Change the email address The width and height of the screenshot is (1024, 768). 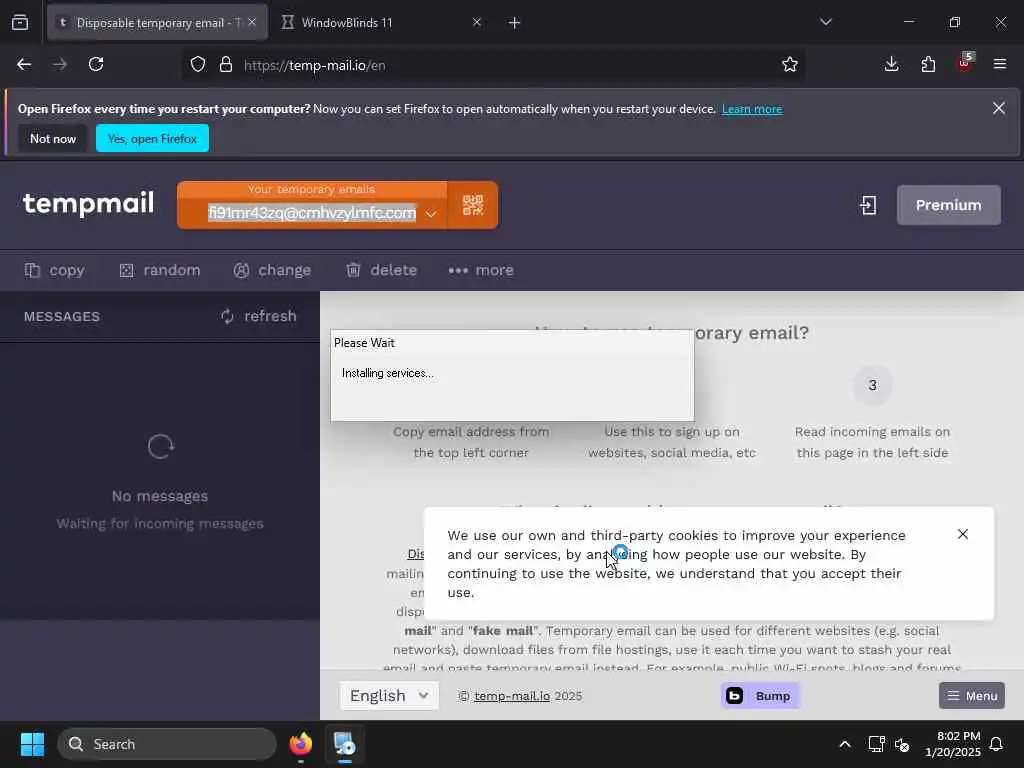tap(272, 270)
